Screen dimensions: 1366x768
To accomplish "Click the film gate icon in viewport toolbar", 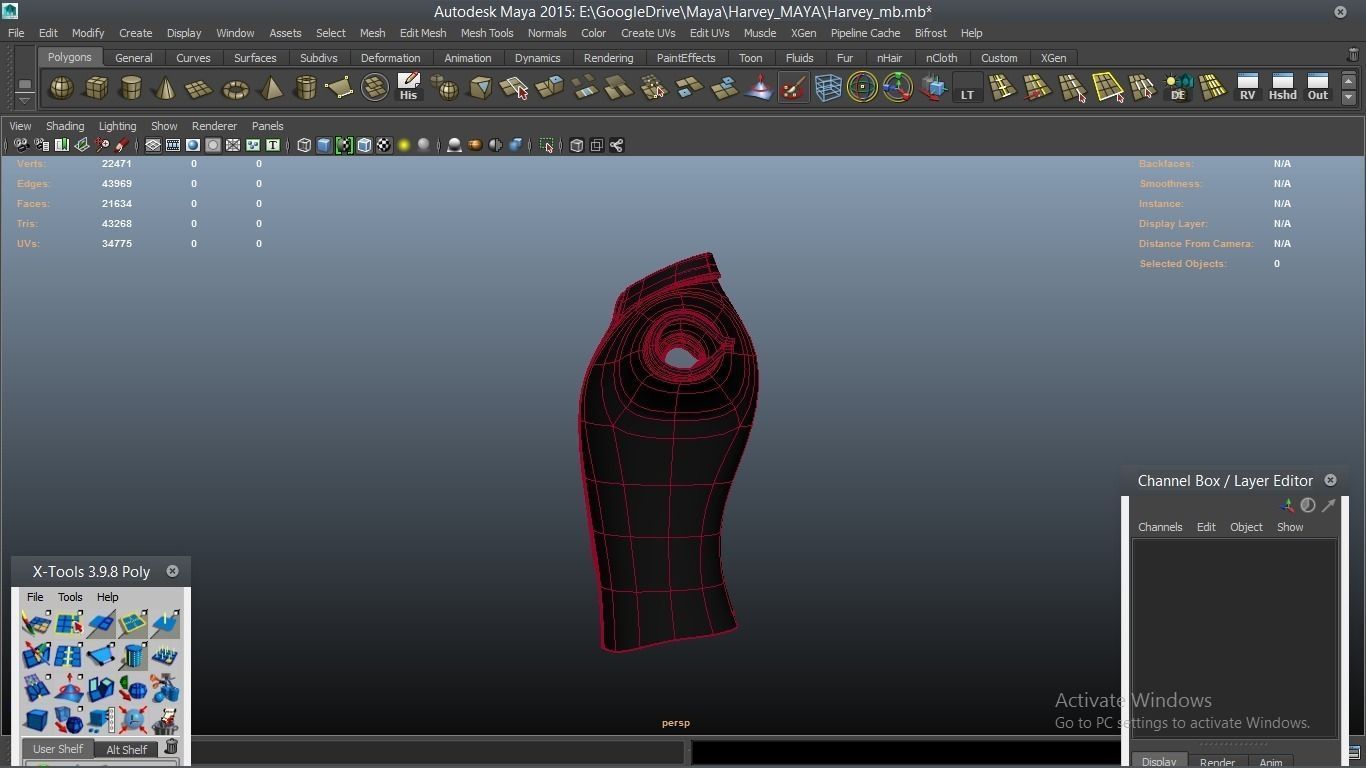I will click(x=173, y=145).
